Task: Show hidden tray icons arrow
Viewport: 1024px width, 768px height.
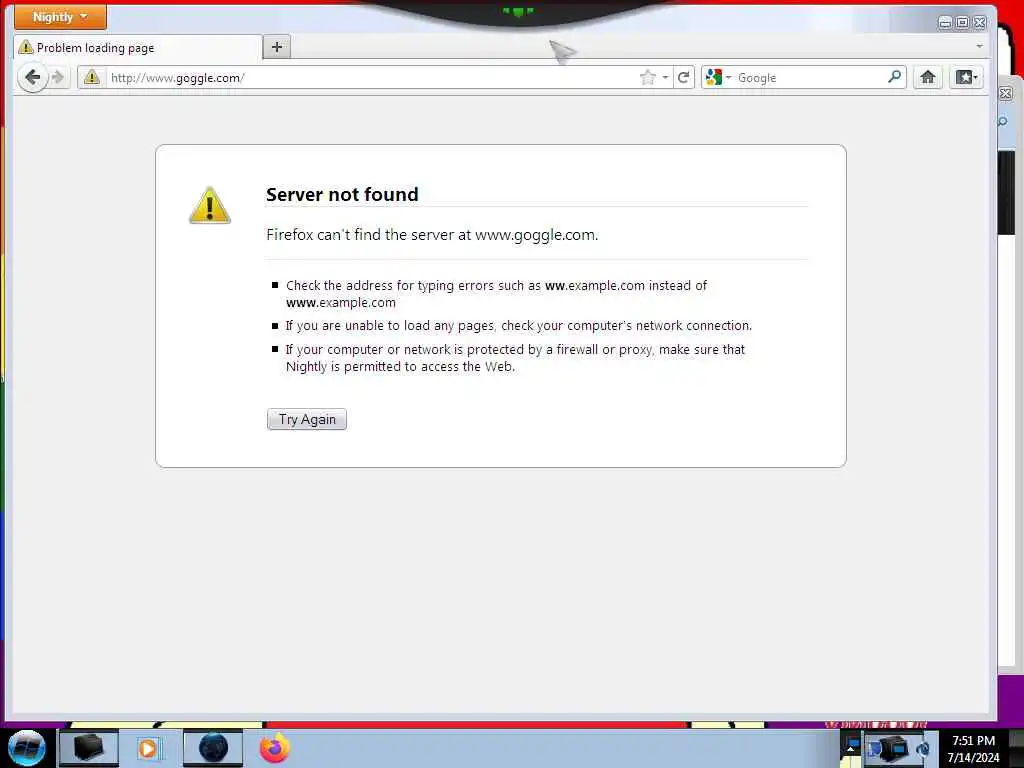Action: tap(850, 748)
